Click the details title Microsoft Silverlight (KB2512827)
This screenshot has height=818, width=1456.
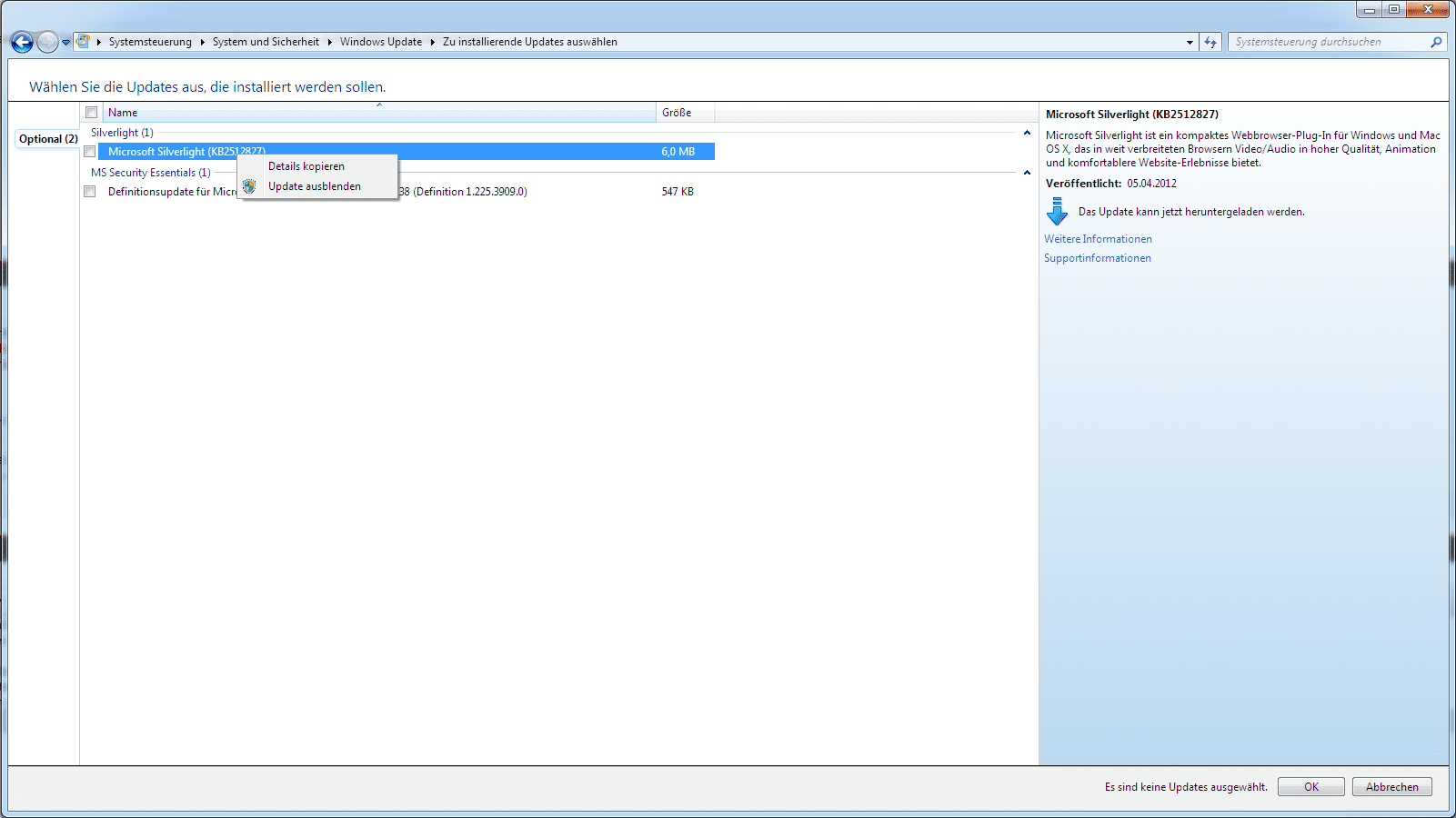point(1132,115)
